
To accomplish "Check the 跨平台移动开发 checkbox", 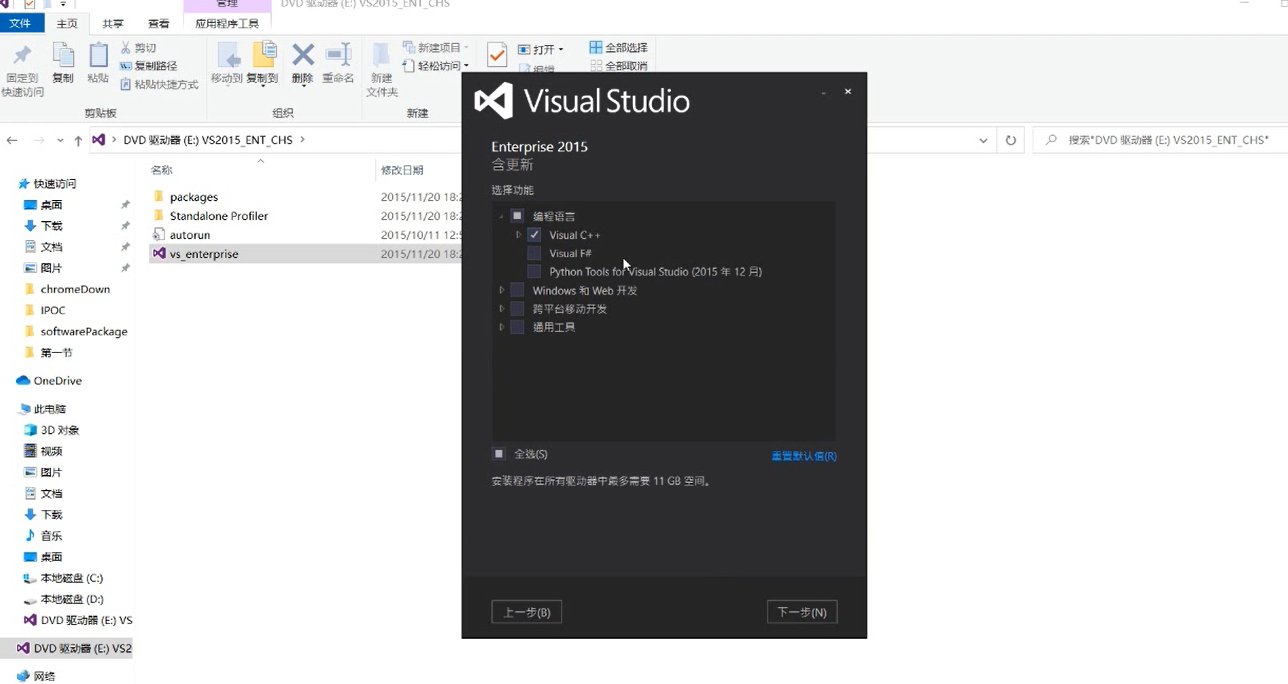I will click(x=517, y=308).
